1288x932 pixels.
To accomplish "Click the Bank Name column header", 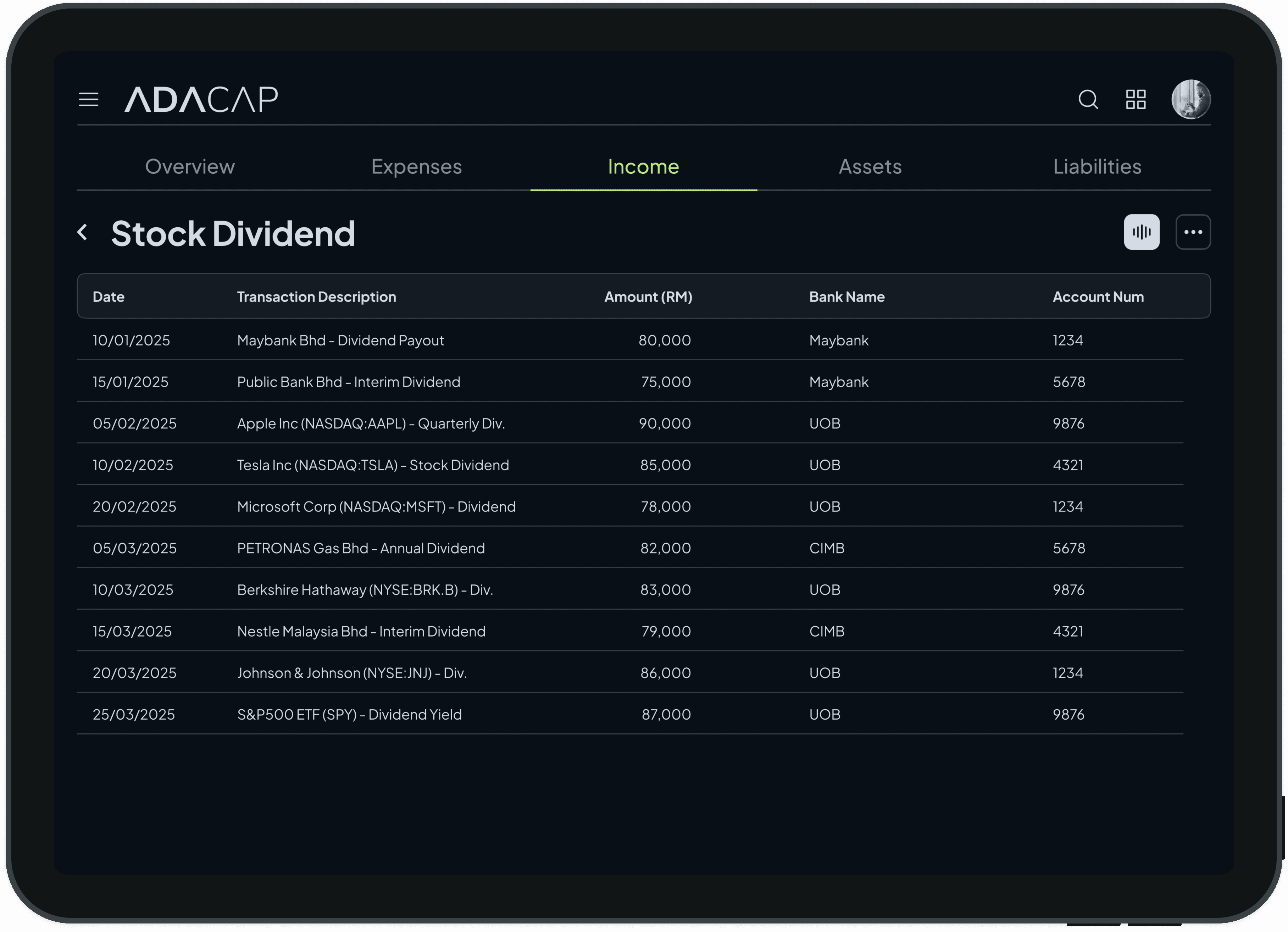I will (847, 296).
